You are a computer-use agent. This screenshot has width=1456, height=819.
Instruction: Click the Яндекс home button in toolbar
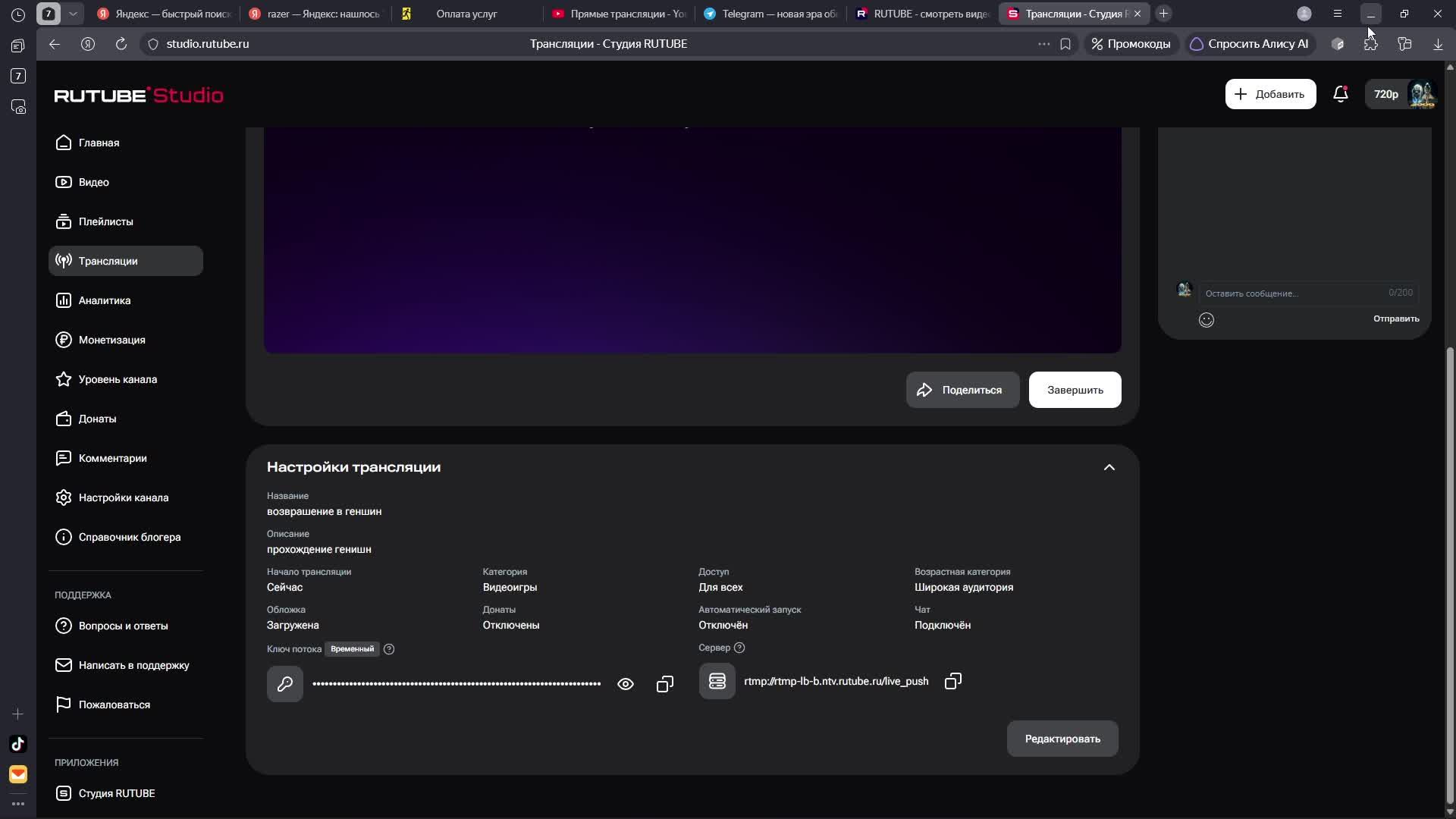pos(88,44)
